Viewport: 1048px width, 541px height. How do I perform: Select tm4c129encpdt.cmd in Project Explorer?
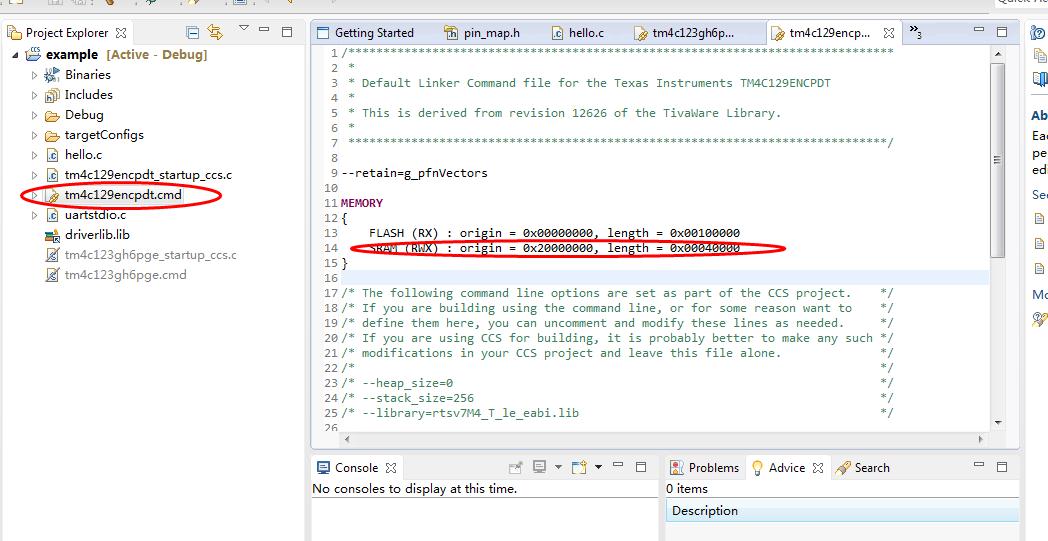(x=123, y=195)
